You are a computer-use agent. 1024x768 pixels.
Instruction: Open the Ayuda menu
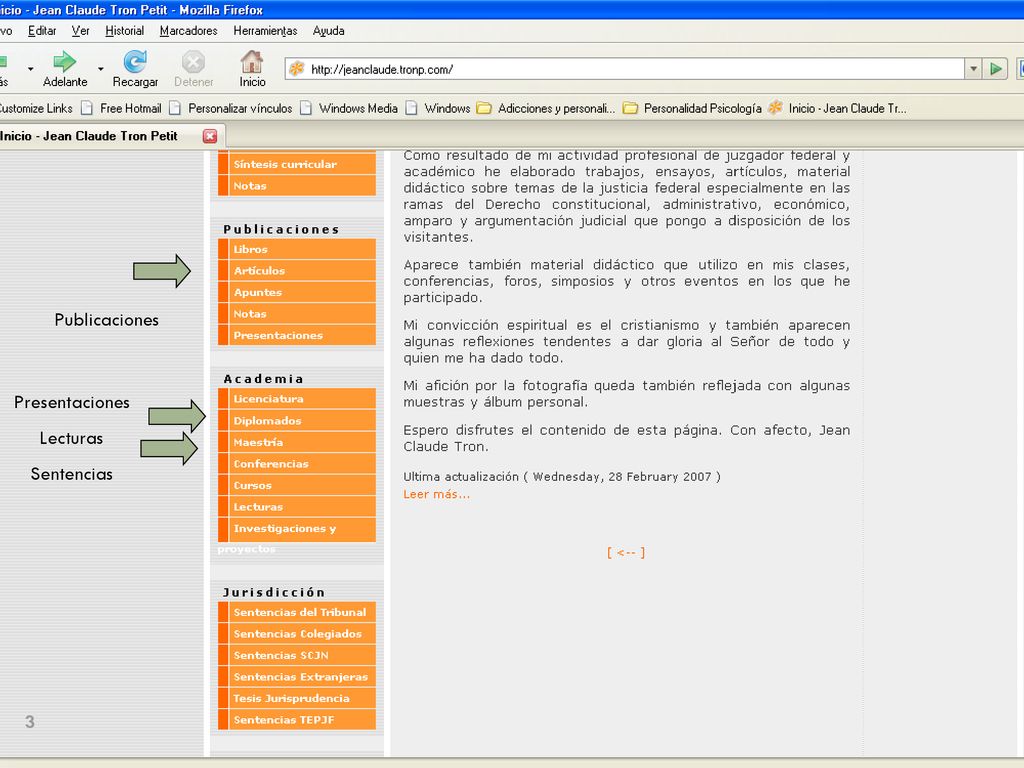pos(328,31)
